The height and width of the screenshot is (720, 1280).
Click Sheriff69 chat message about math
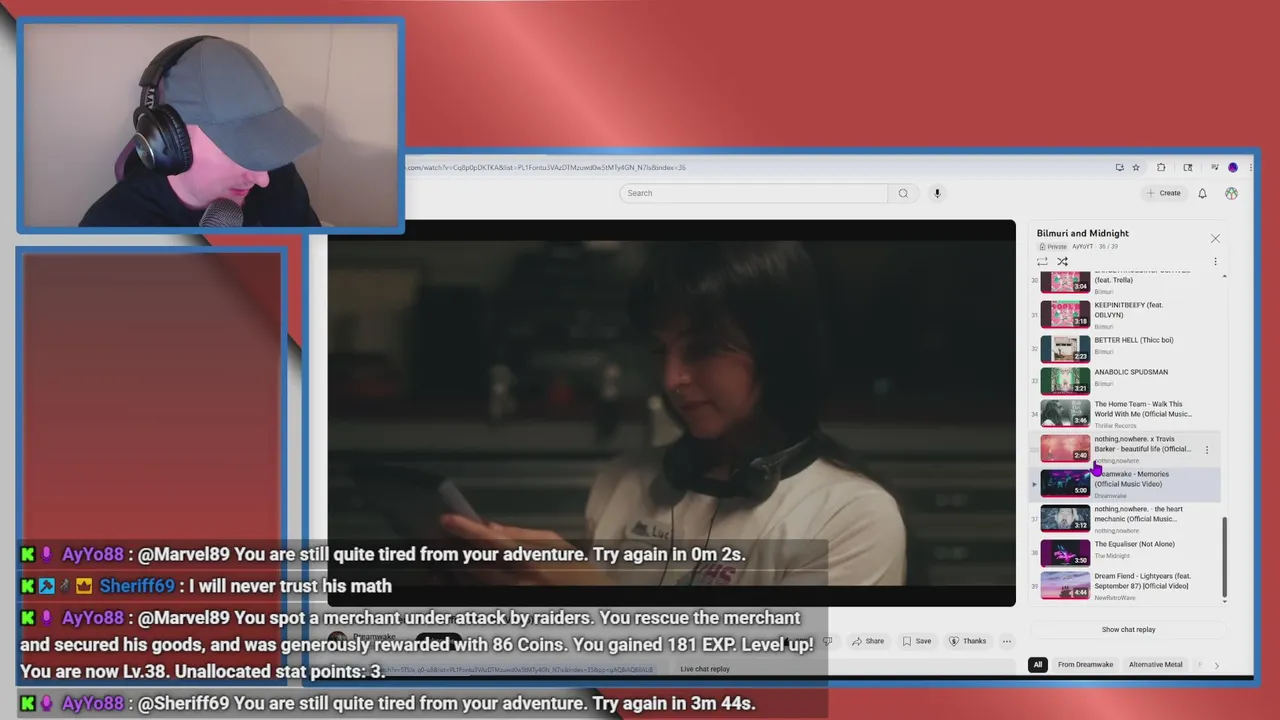click(291, 586)
